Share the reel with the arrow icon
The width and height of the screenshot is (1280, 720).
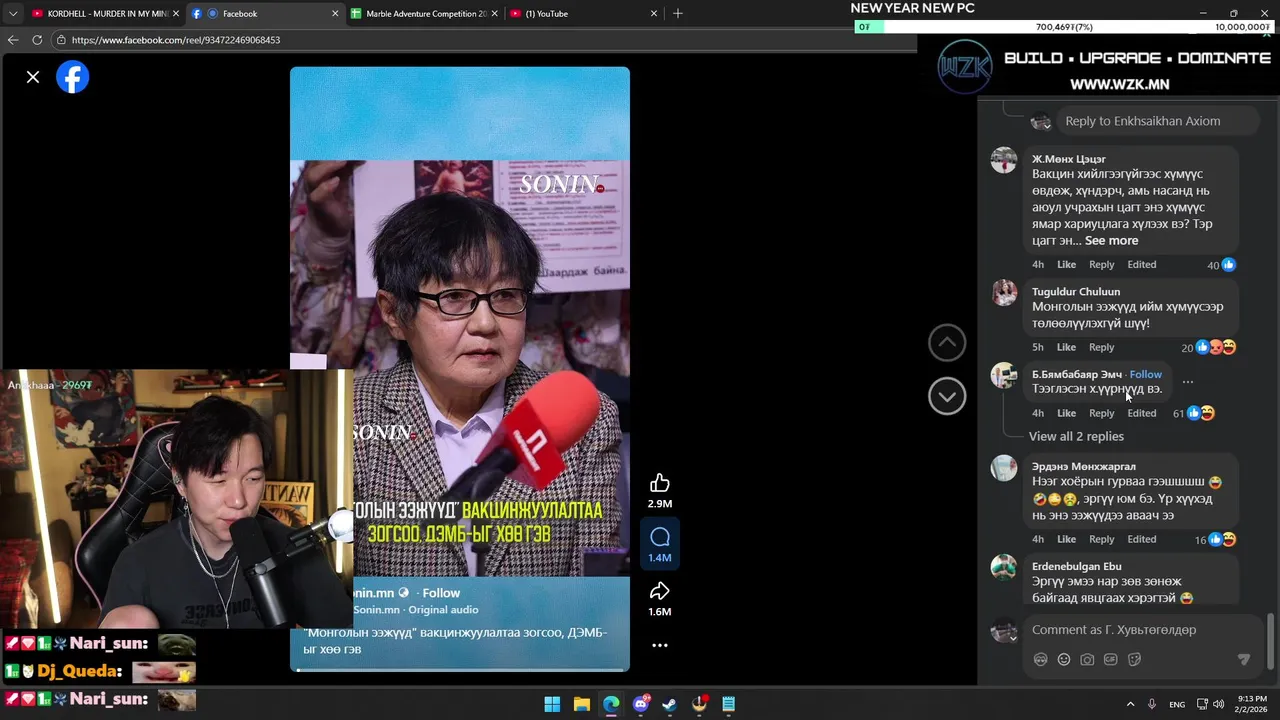[660, 591]
